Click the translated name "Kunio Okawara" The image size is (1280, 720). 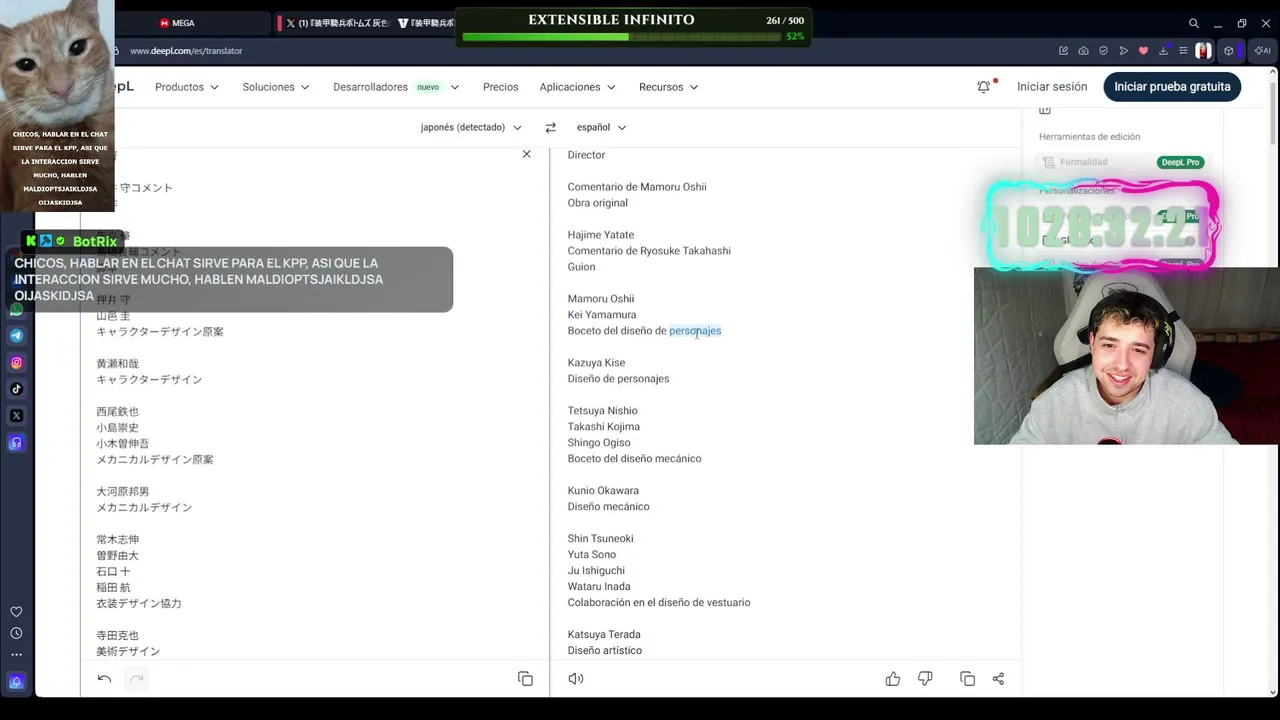(603, 491)
